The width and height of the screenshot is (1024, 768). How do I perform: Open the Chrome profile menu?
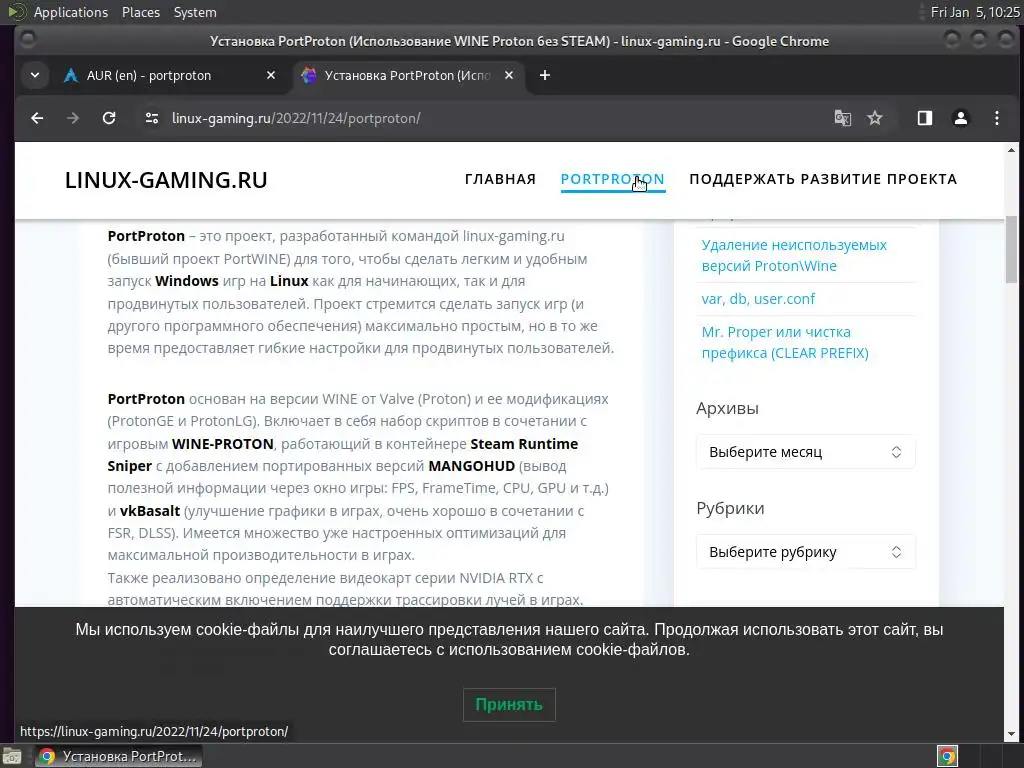[961, 118]
